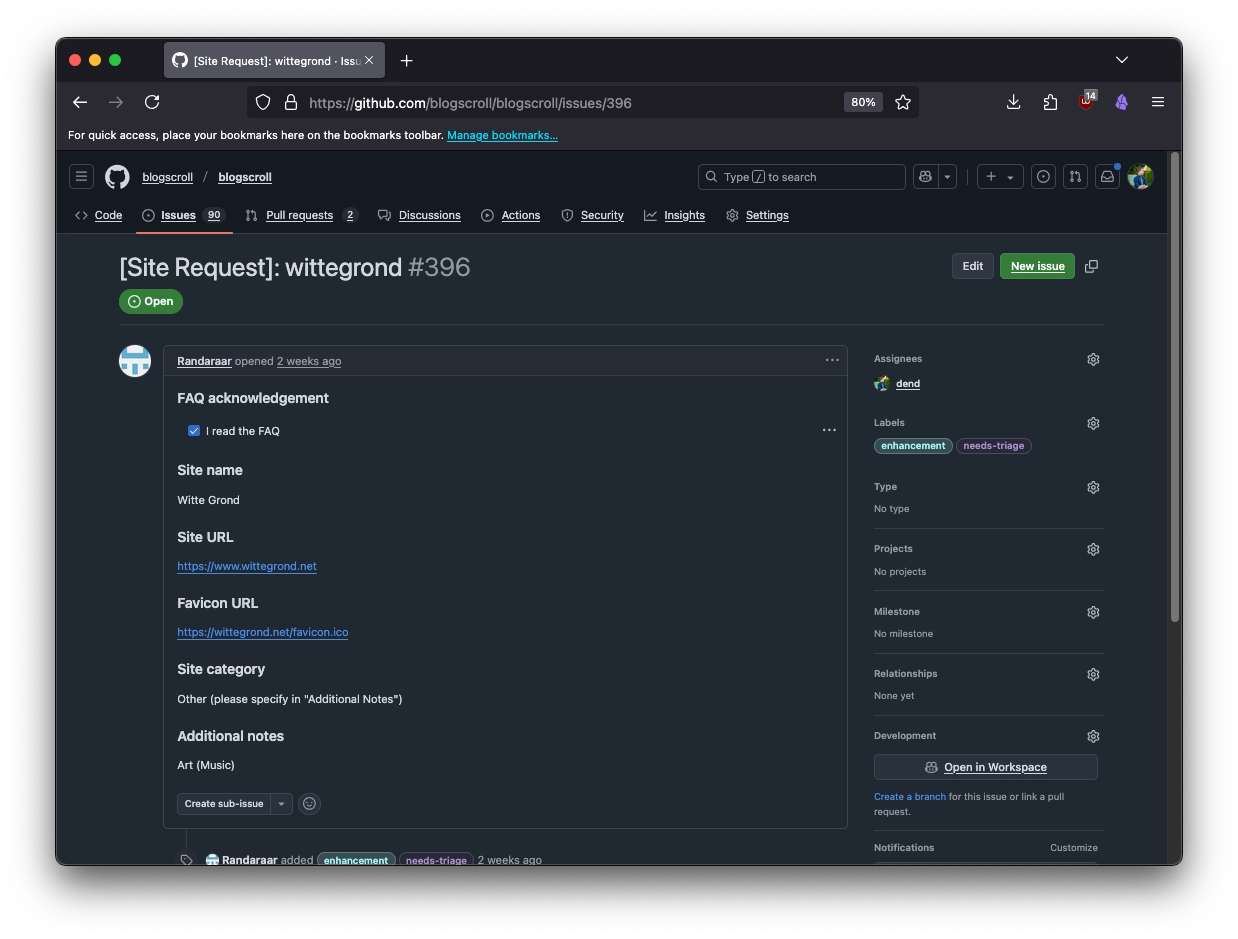The image size is (1238, 939).
Task: Open the GitHub hamburger navigation menu
Action: [x=82, y=177]
